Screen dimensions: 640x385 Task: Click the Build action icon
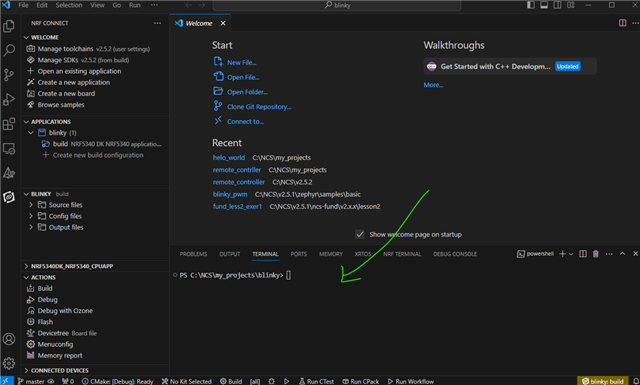[31, 288]
